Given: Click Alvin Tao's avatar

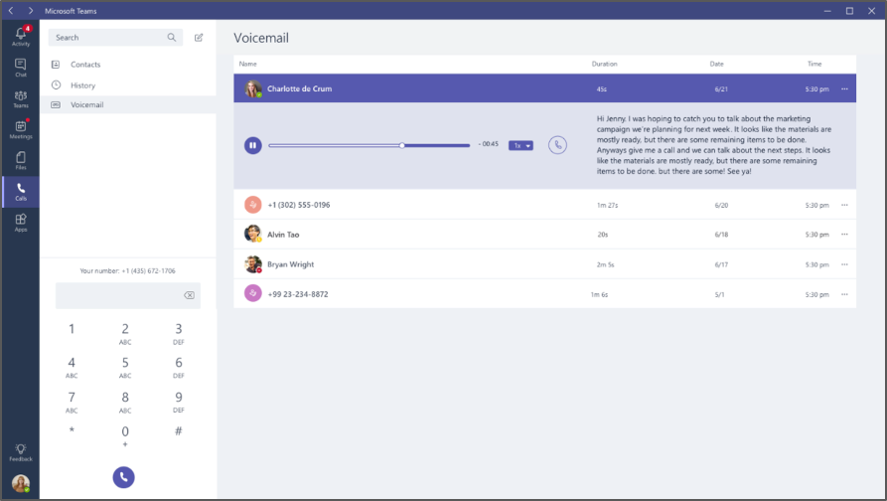Looking at the screenshot, I should tap(253, 234).
